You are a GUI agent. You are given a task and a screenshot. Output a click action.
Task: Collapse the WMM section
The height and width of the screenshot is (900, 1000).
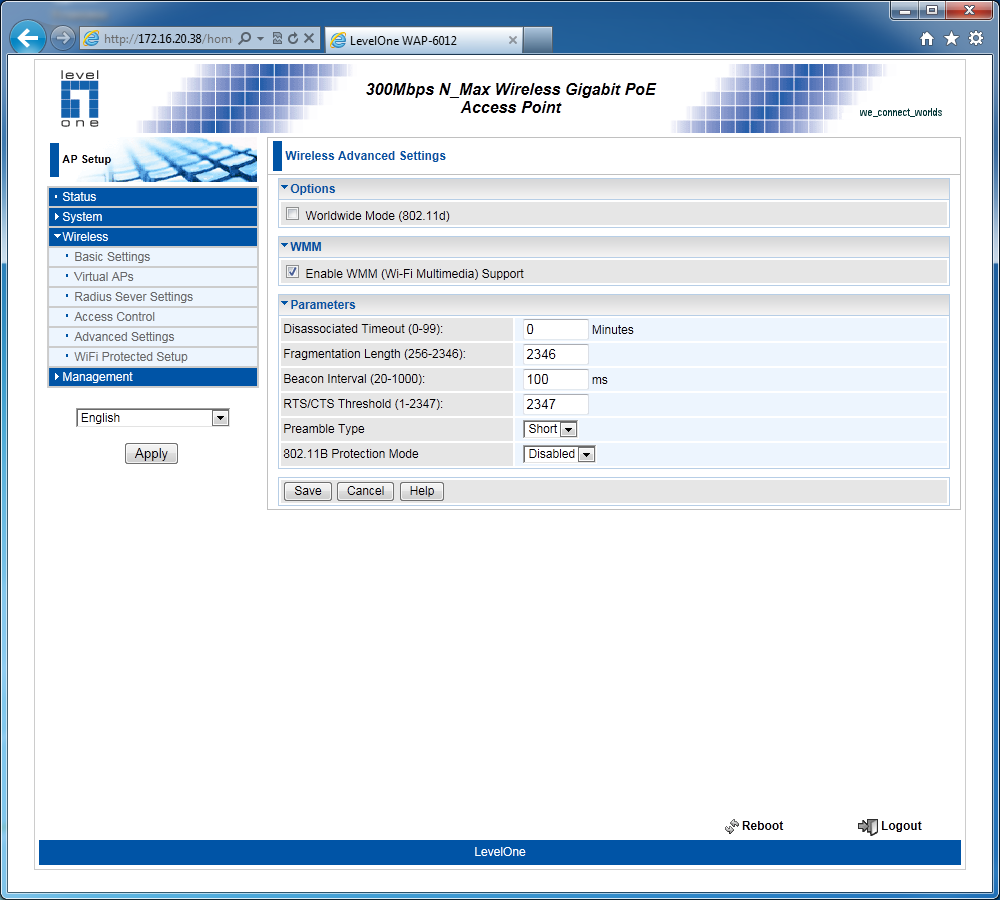[284, 246]
